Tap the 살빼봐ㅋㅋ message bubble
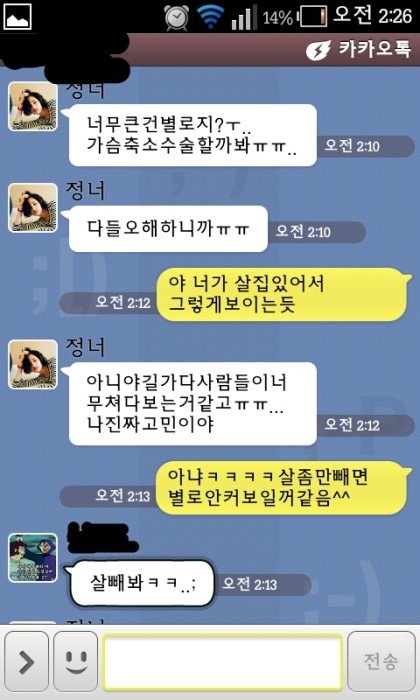Screen dimensions: 420x700 [140, 583]
